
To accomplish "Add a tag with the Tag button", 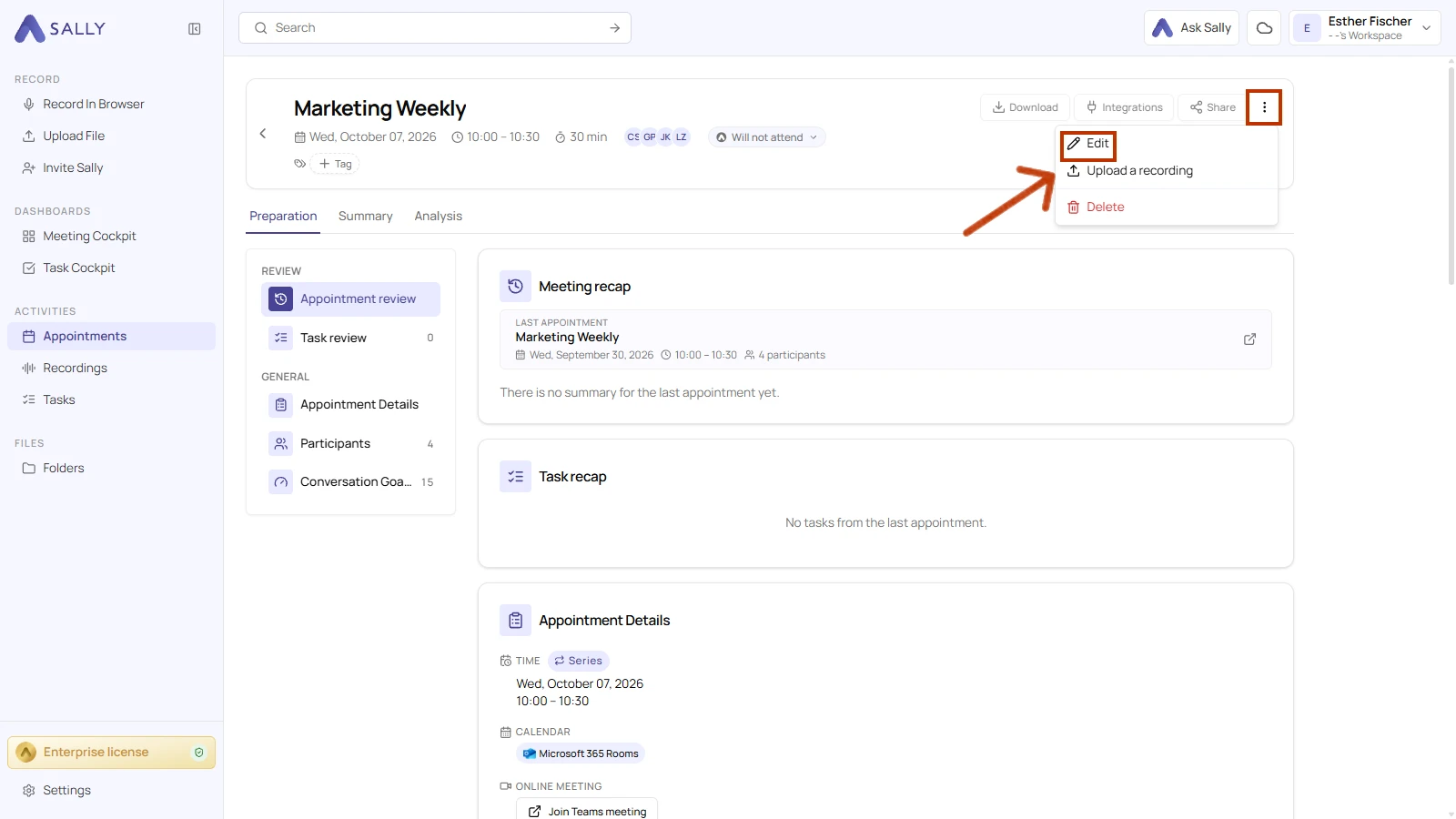I will pos(335,164).
